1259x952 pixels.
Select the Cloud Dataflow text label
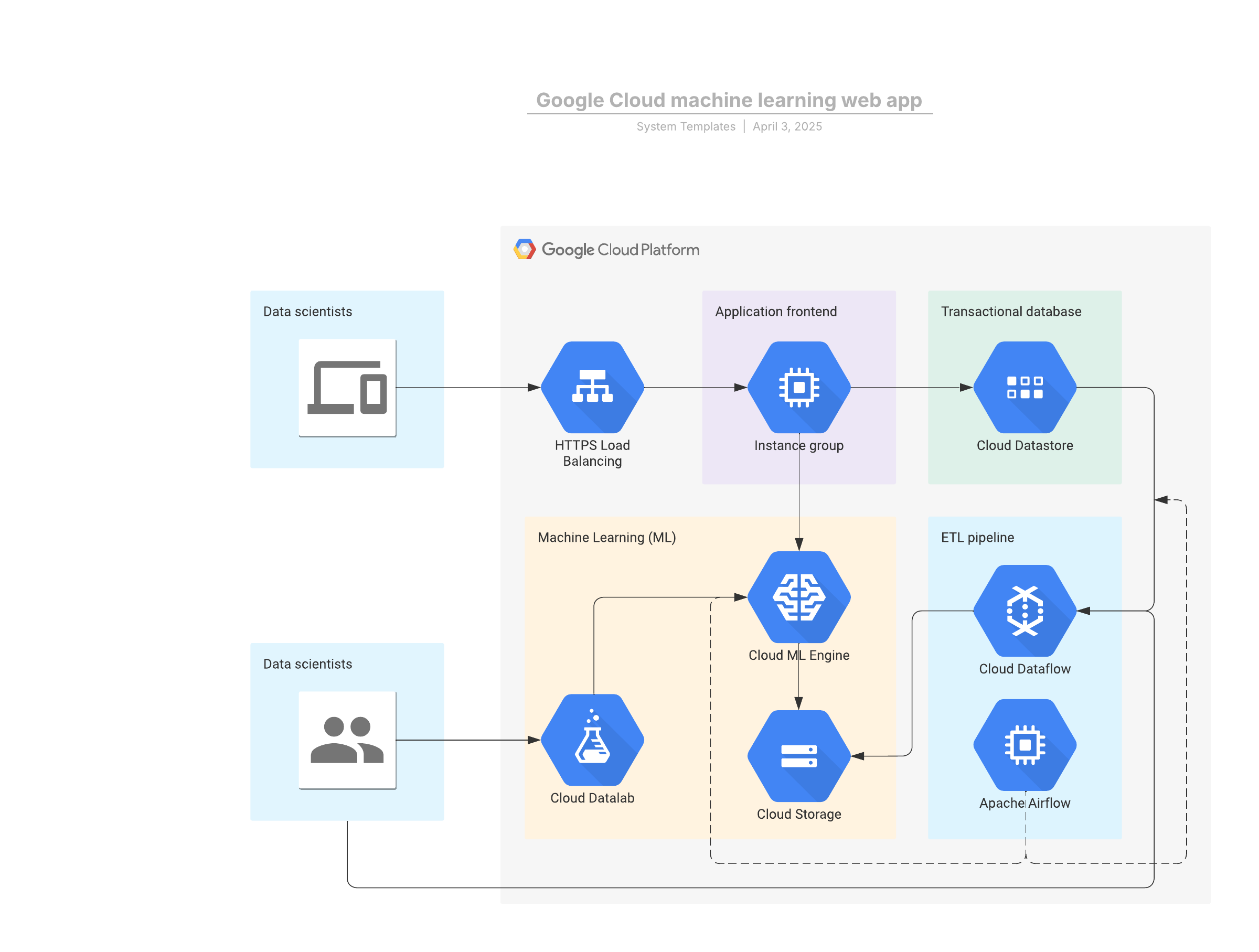point(1025,669)
